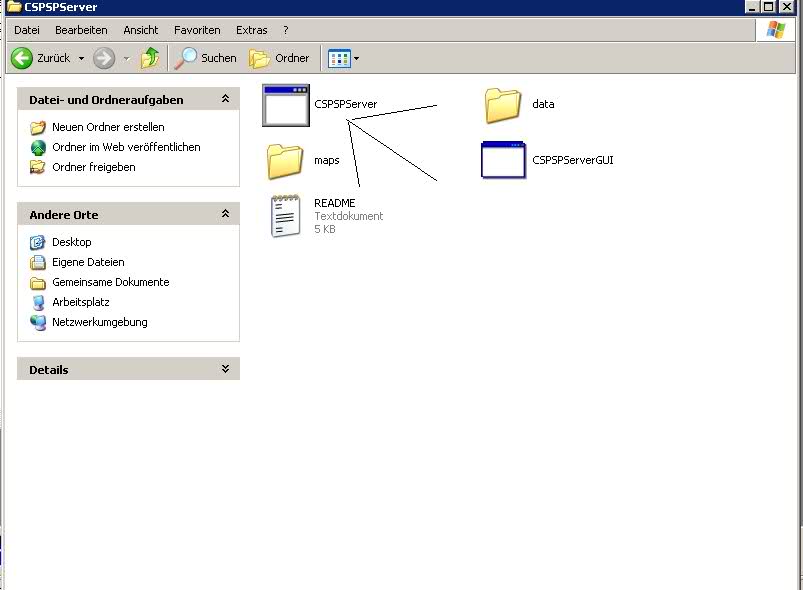Expand the Details panel
This screenshot has height=590, width=803.
point(225,369)
